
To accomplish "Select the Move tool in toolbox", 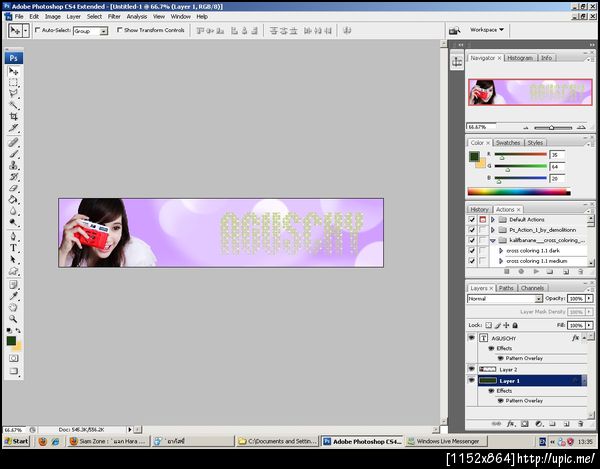I will [13, 72].
